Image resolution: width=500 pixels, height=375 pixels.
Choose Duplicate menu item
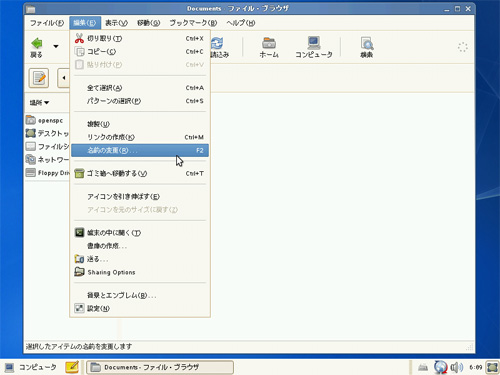pos(140,124)
